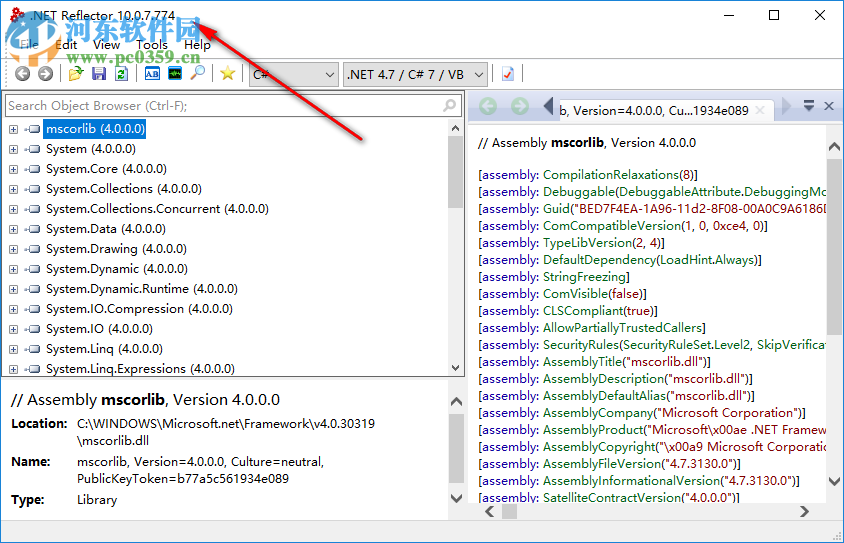Click the green forward arrow in the code pane
Screen dimensions: 844x543
click(x=520, y=106)
